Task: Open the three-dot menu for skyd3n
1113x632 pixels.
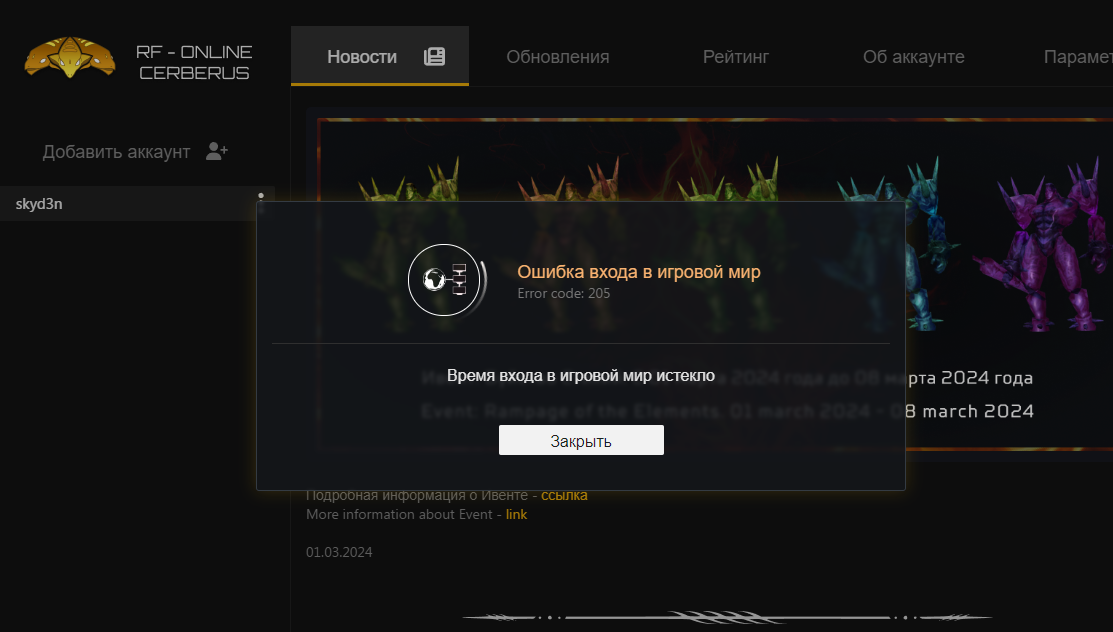Action: pyautogui.click(x=261, y=203)
